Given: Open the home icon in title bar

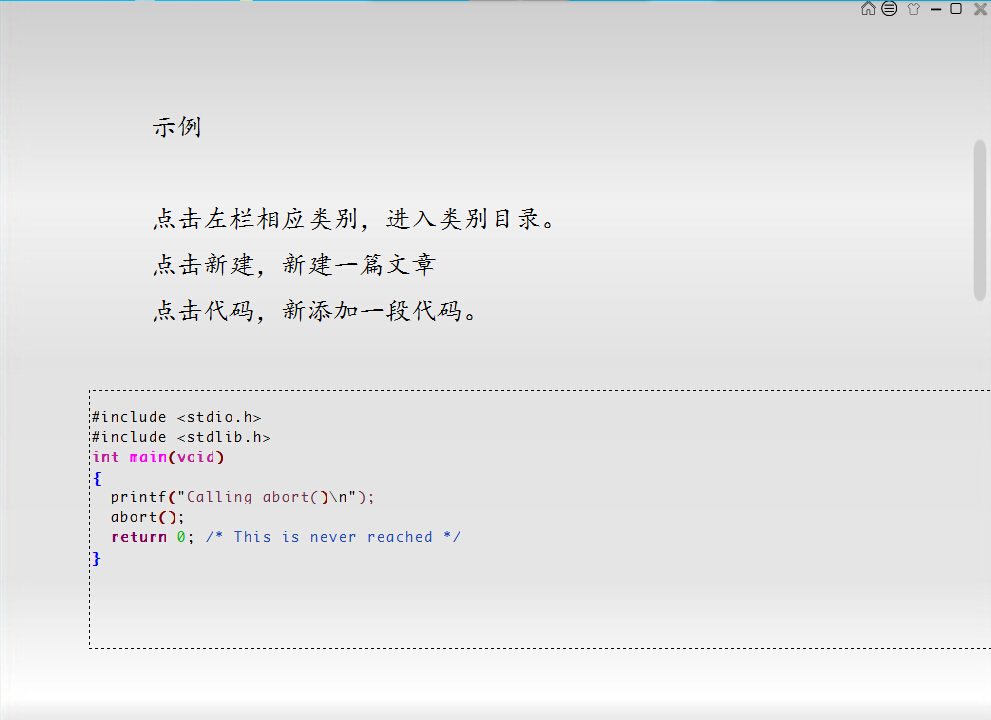Looking at the screenshot, I should point(868,8).
